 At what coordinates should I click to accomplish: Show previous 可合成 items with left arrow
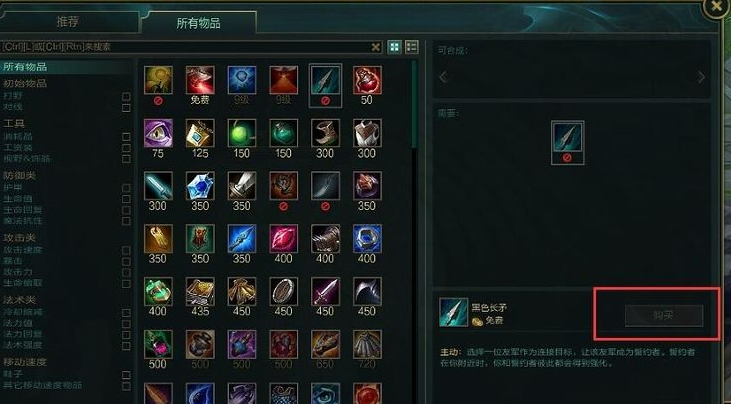click(x=443, y=77)
